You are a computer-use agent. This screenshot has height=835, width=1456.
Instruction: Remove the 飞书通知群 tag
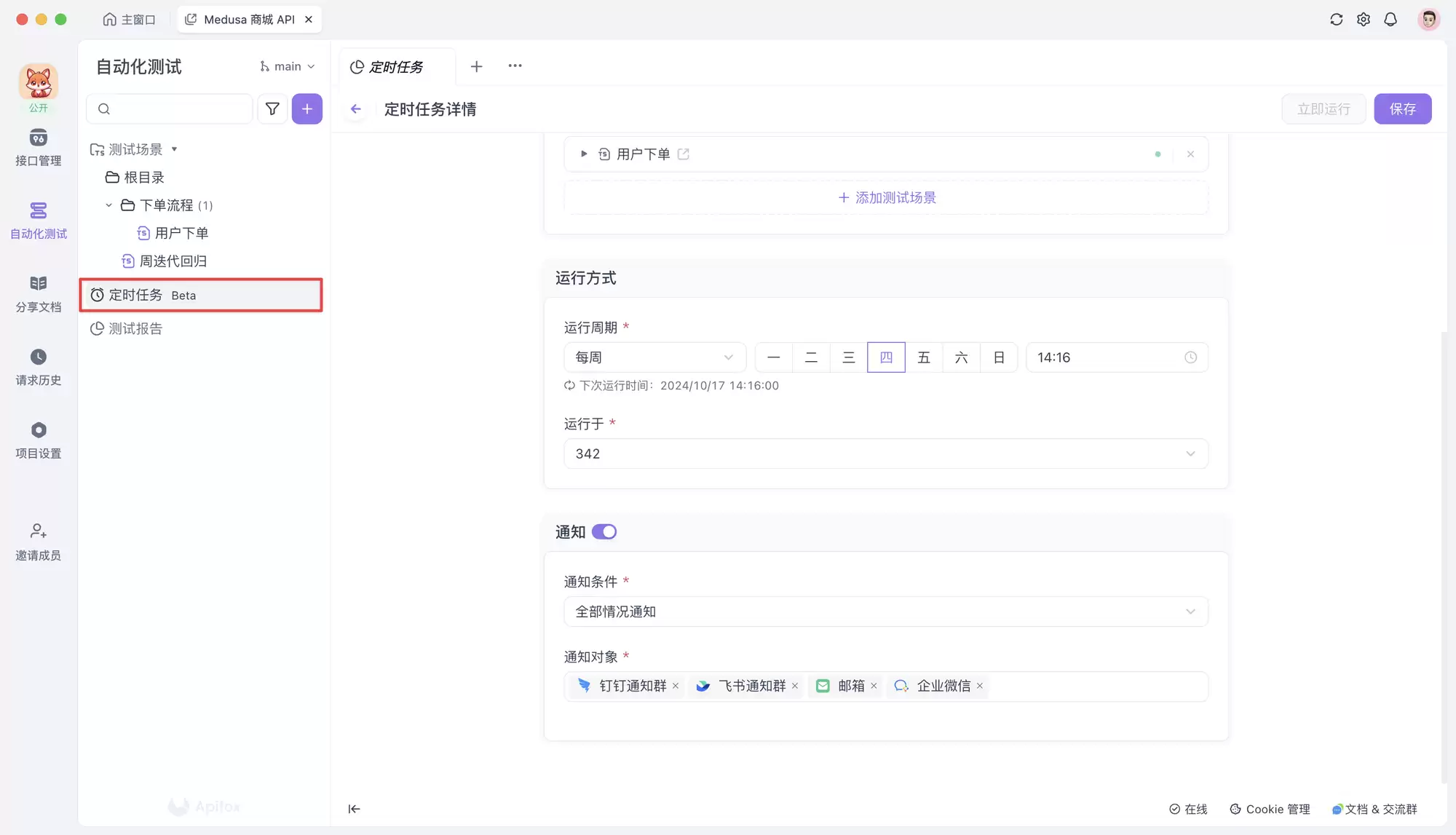coord(795,686)
